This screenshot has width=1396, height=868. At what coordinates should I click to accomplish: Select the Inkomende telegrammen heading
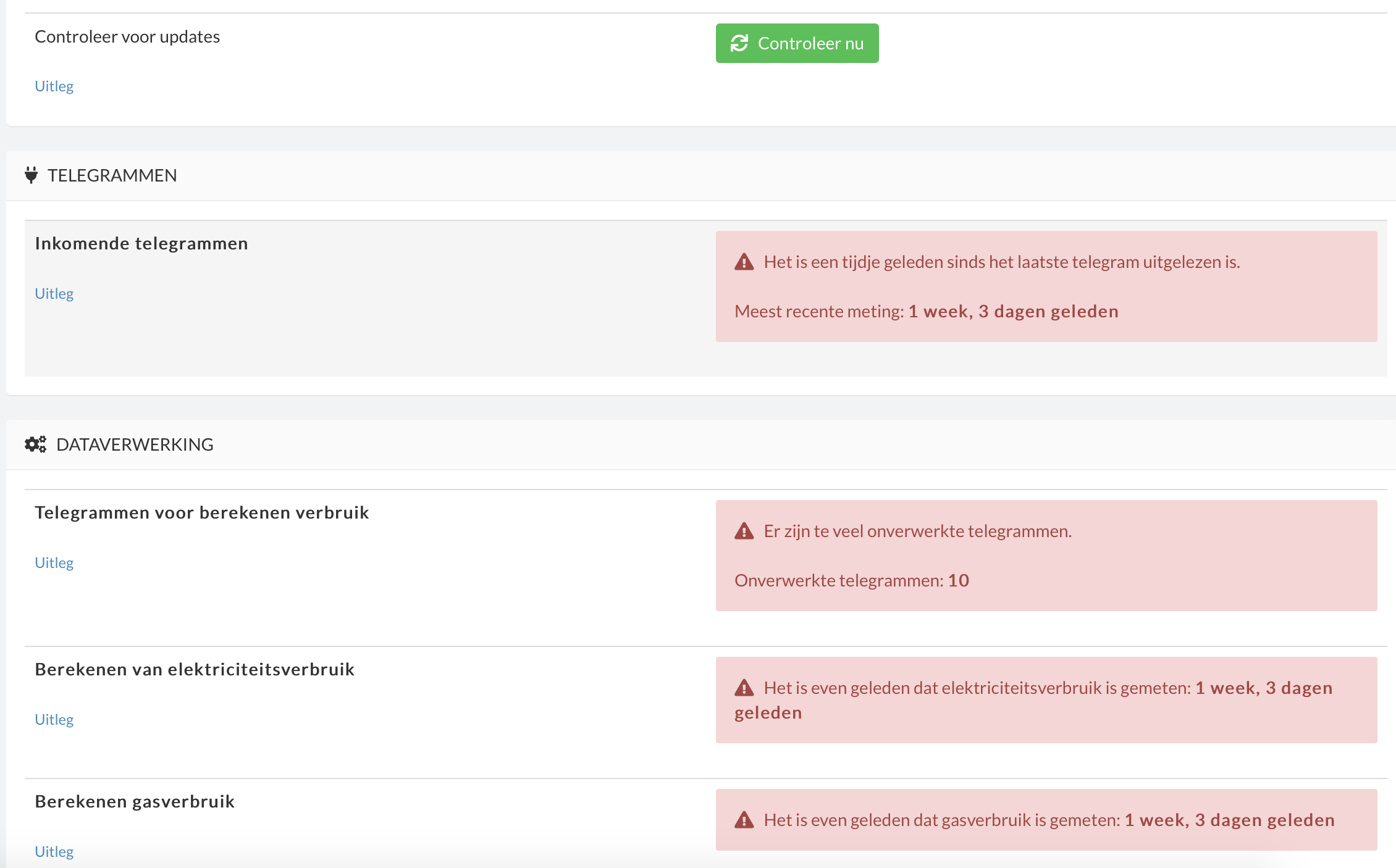point(141,243)
